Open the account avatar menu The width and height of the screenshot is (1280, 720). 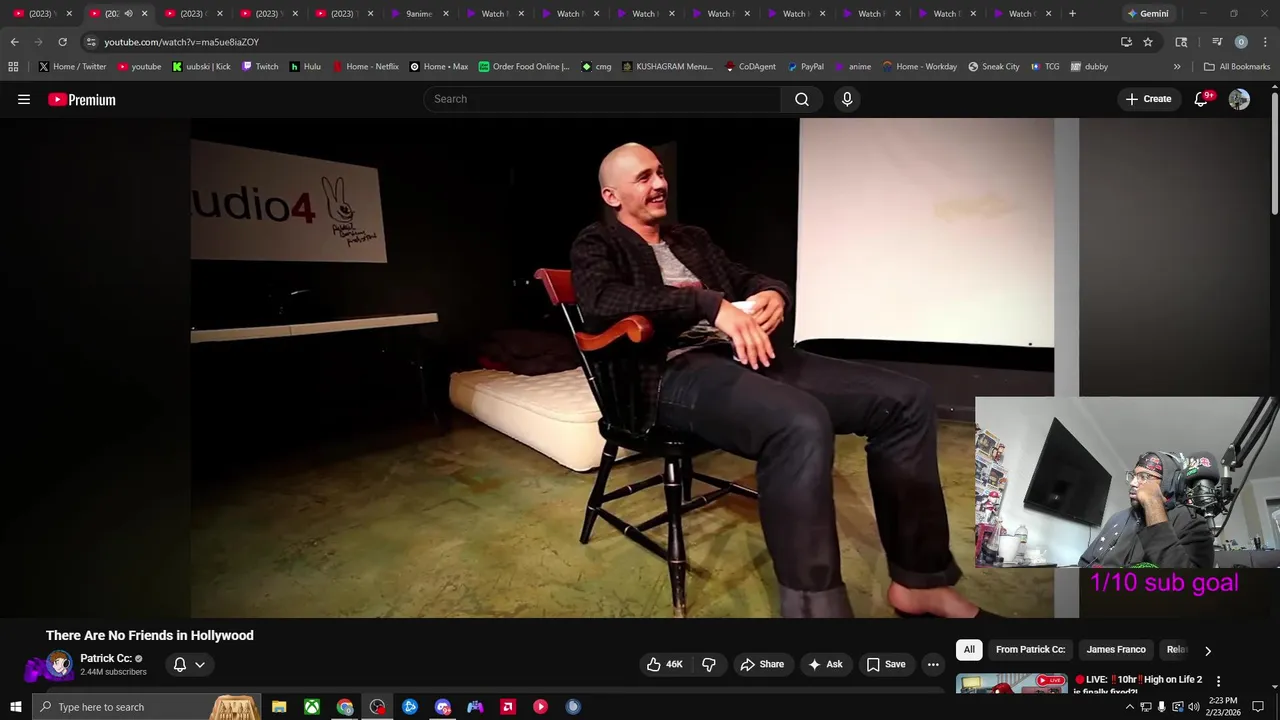coord(1239,99)
